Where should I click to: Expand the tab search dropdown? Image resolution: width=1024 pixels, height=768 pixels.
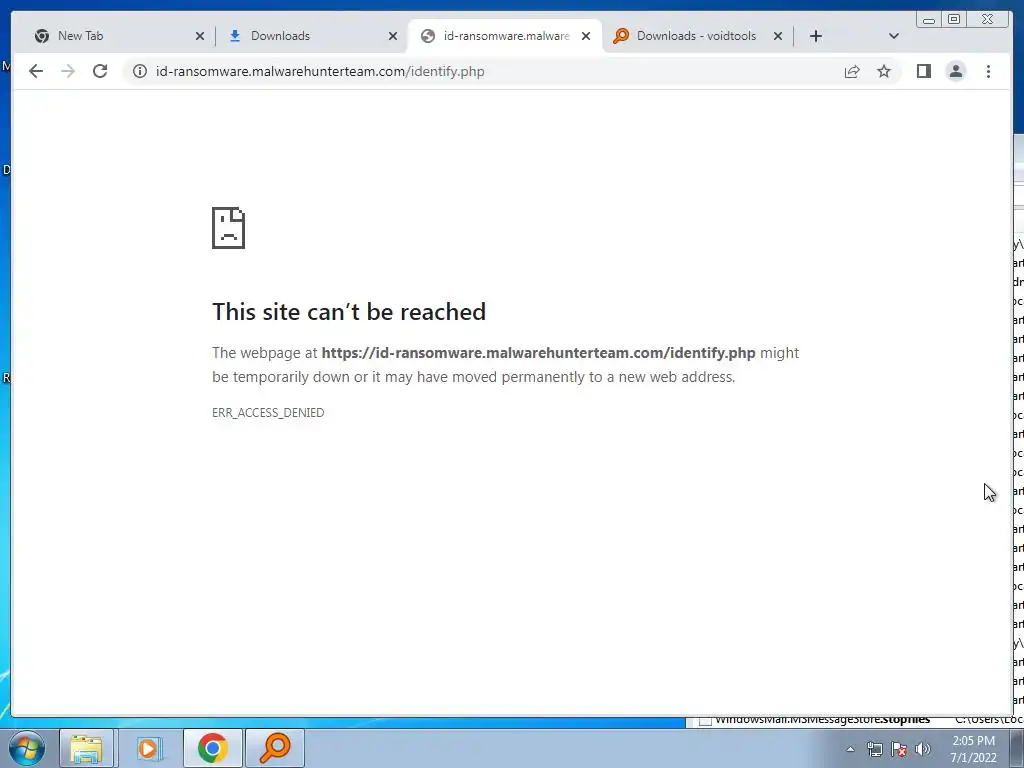pos(894,36)
